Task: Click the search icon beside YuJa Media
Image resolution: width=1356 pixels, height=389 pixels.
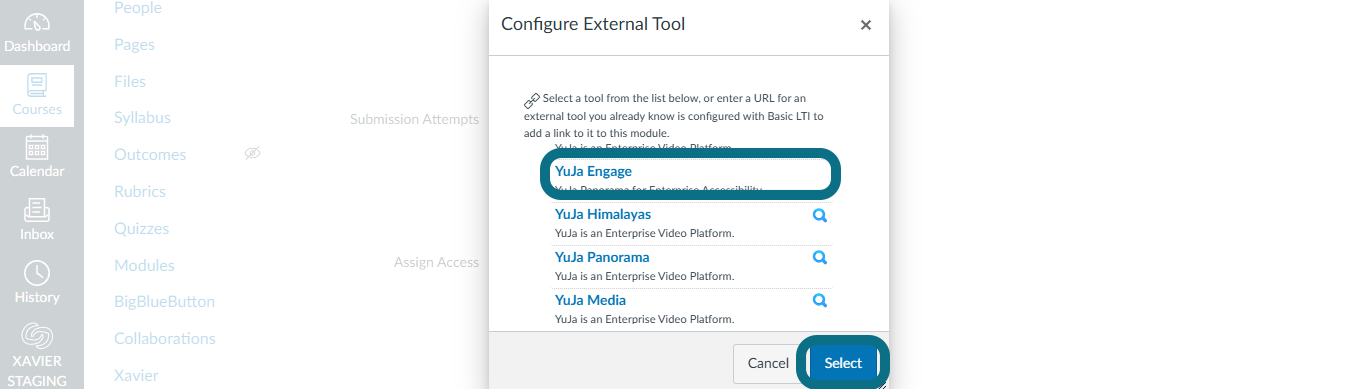Action: point(820,301)
